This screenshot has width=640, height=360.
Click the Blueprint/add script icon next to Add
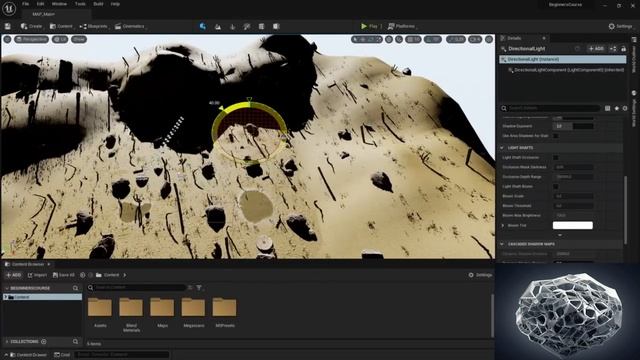pos(613,49)
